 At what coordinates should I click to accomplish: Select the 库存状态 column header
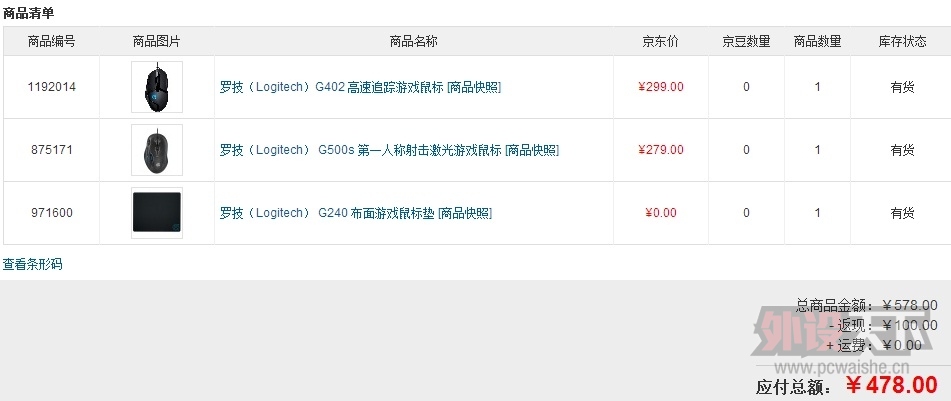pos(902,41)
